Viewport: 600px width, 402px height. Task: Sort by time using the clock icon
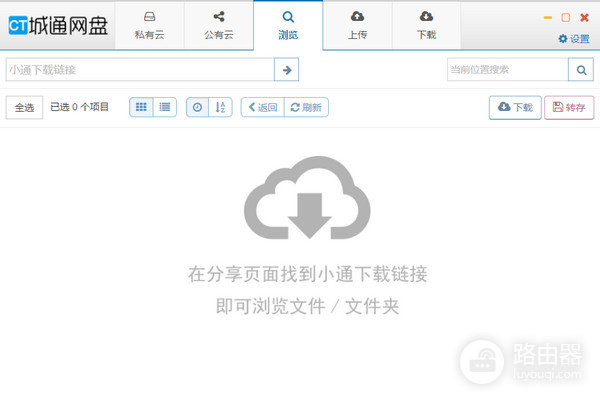click(197, 107)
